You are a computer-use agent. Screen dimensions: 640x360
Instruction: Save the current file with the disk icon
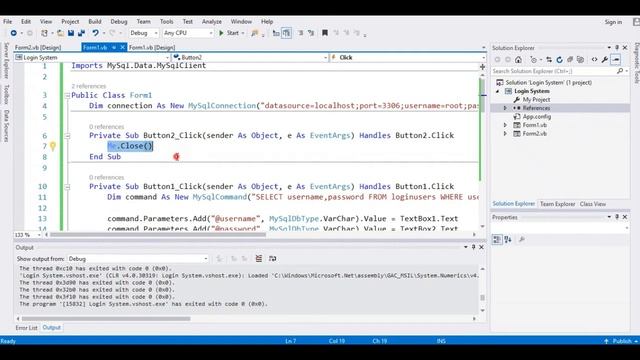71,33
